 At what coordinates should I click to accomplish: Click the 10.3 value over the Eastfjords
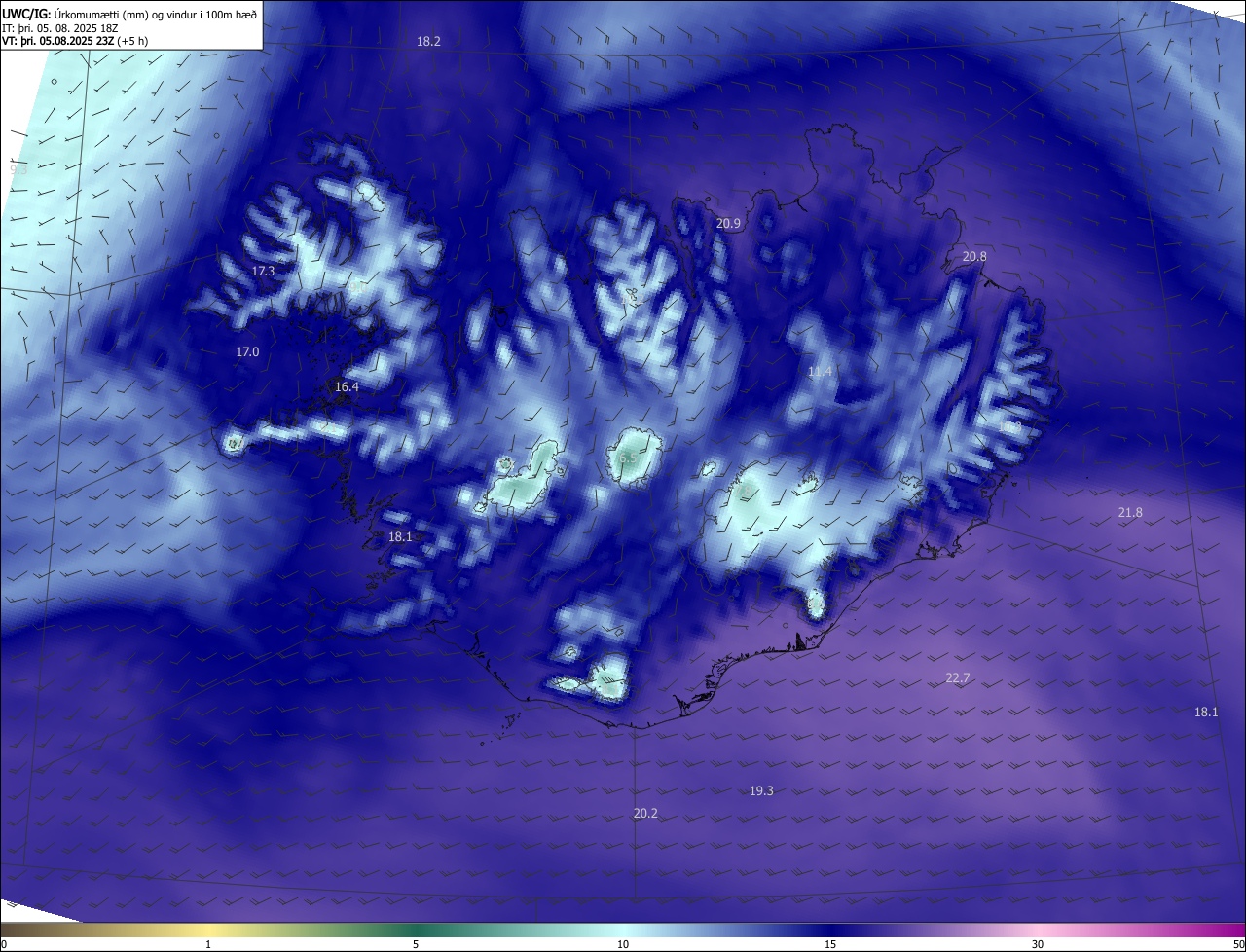[x=1009, y=427]
